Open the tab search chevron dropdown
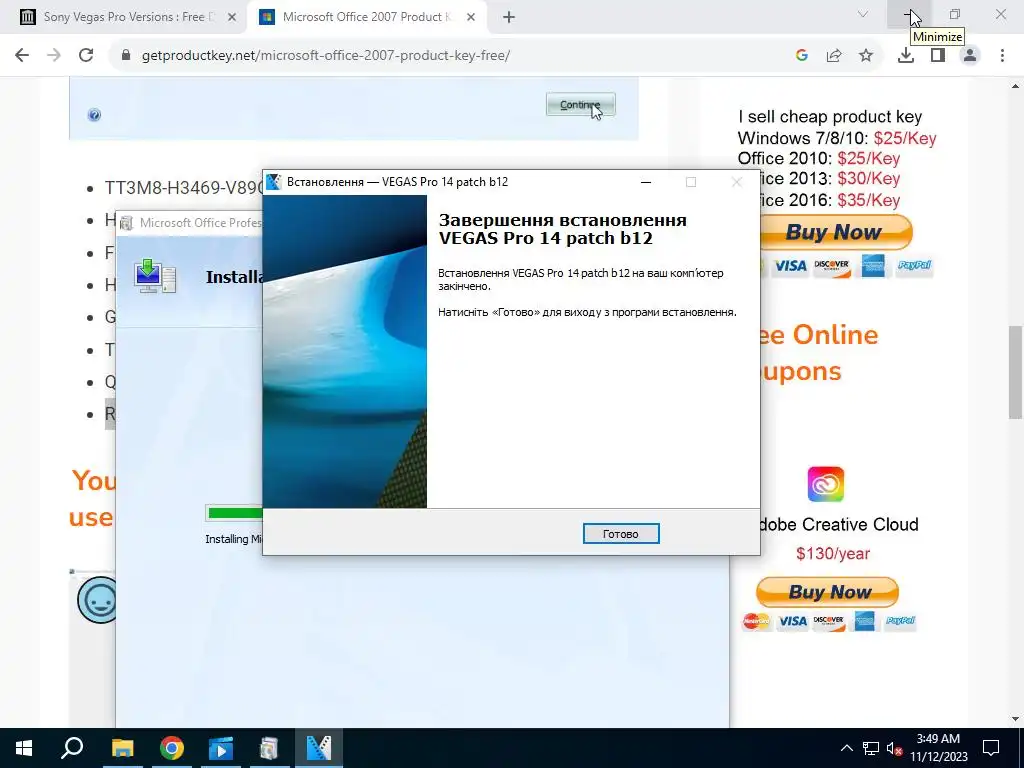 pos(863,14)
